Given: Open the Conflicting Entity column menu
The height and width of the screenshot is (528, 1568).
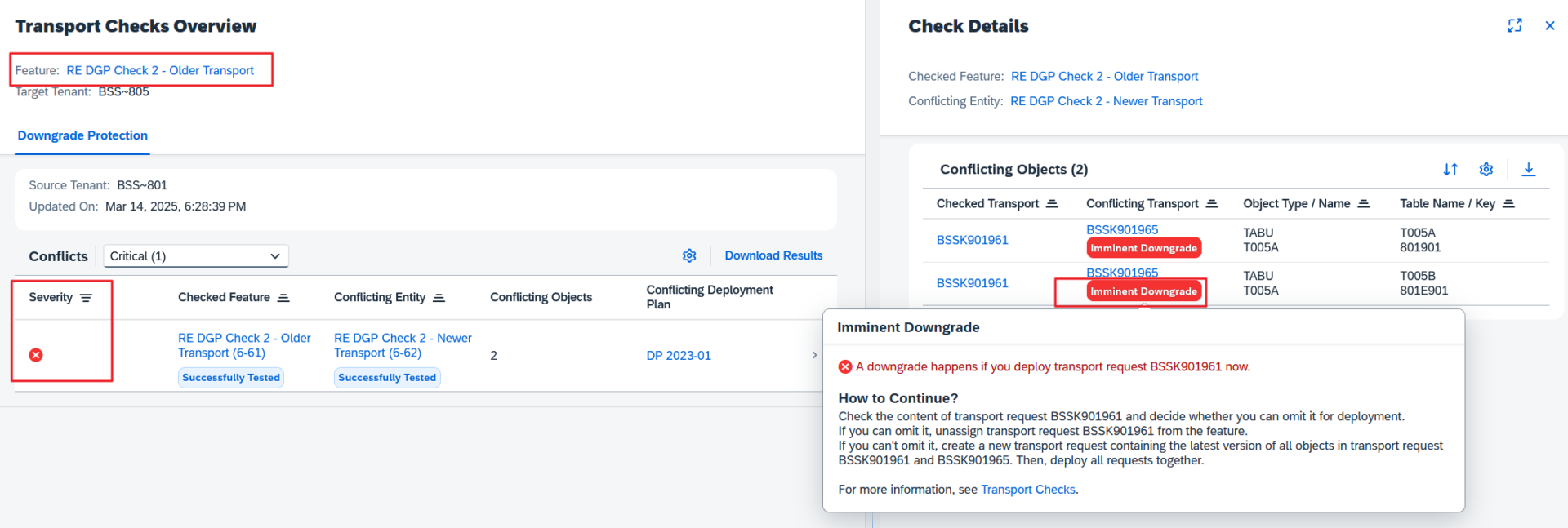Looking at the screenshot, I should [439, 298].
